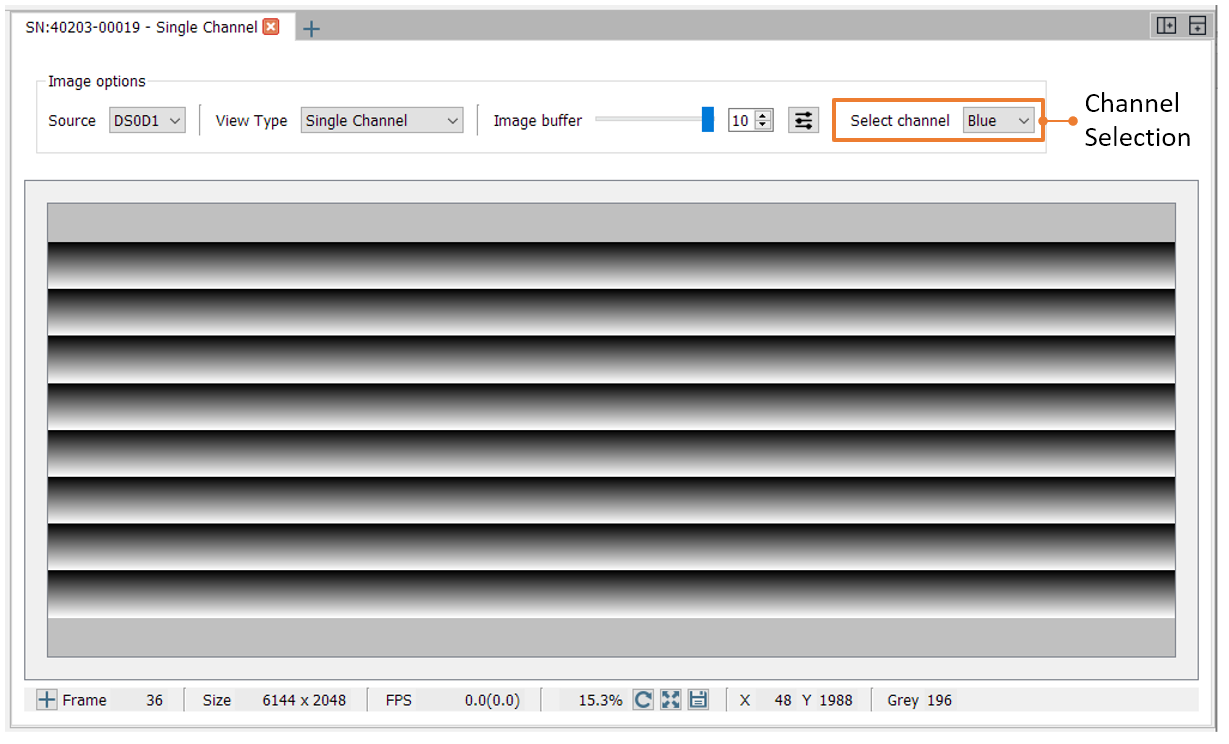Click the Image buffer value field showing 10
1229x744 pixels.
(x=741, y=120)
